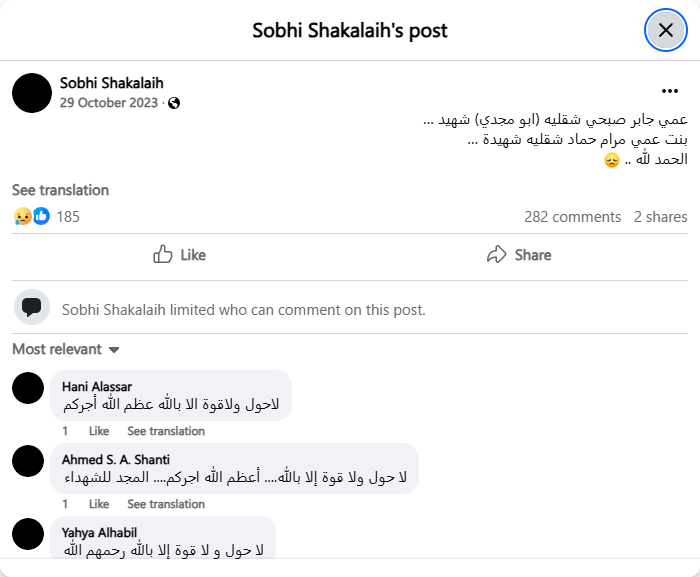This screenshot has height=577, width=700.
Task: Open the 185 reactions count
Action: 68,216
